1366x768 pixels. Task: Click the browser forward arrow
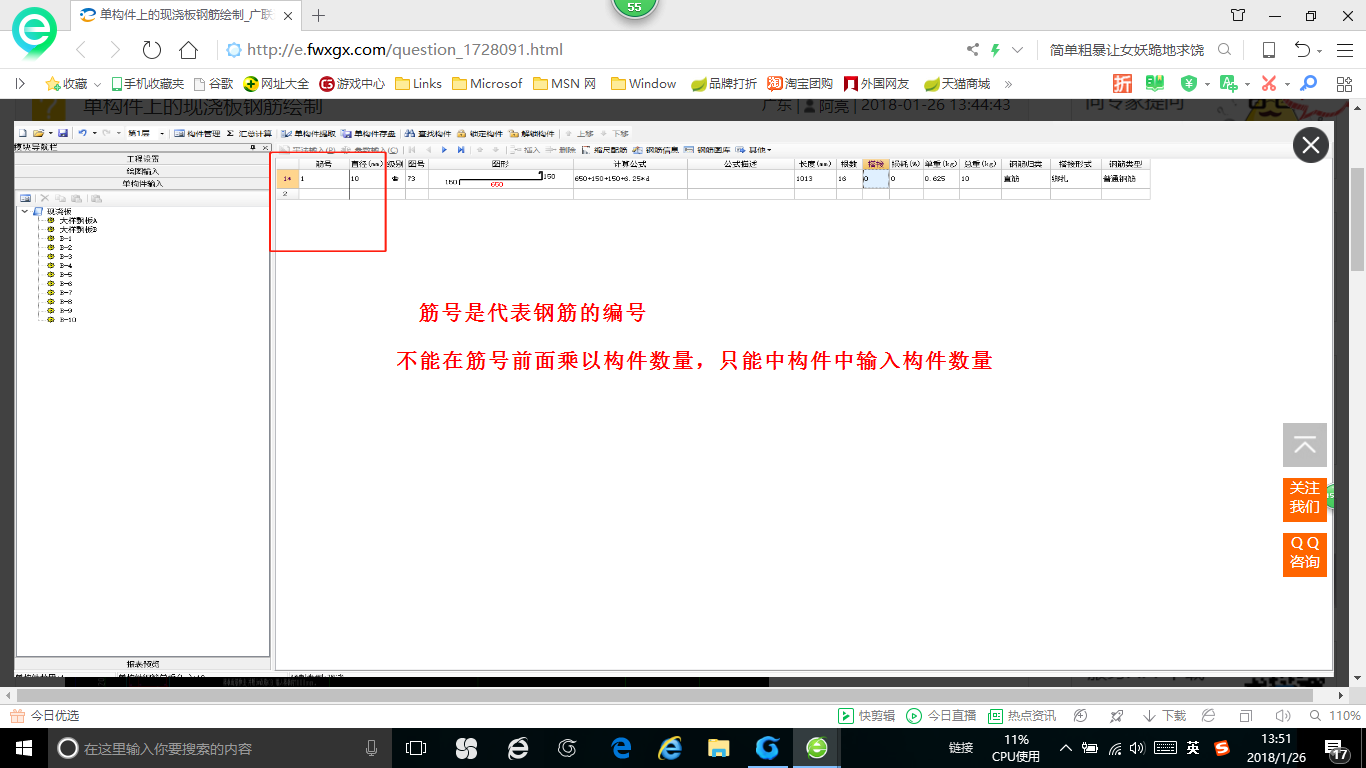pos(115,50)
